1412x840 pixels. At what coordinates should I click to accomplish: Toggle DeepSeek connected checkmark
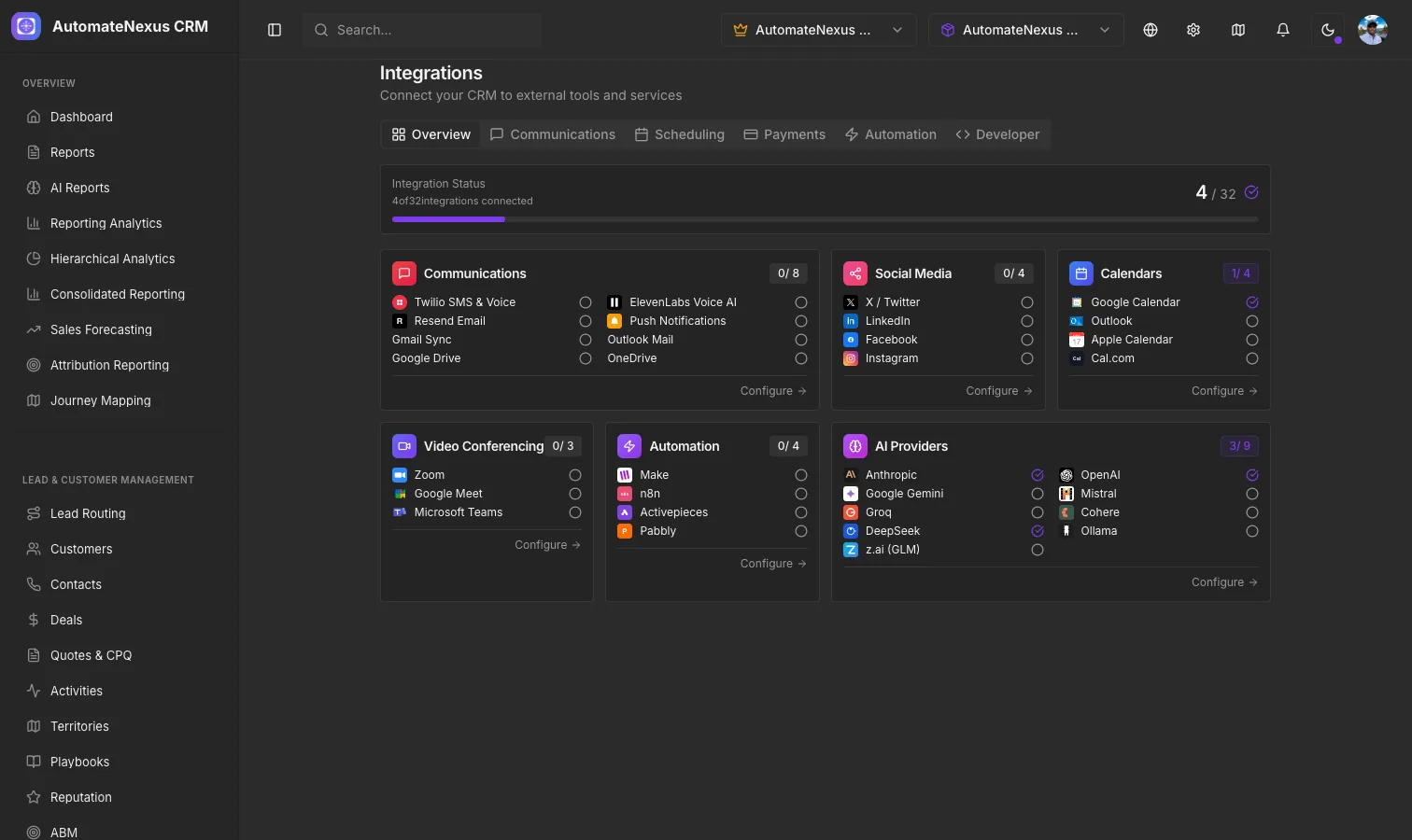[1038, 531]
